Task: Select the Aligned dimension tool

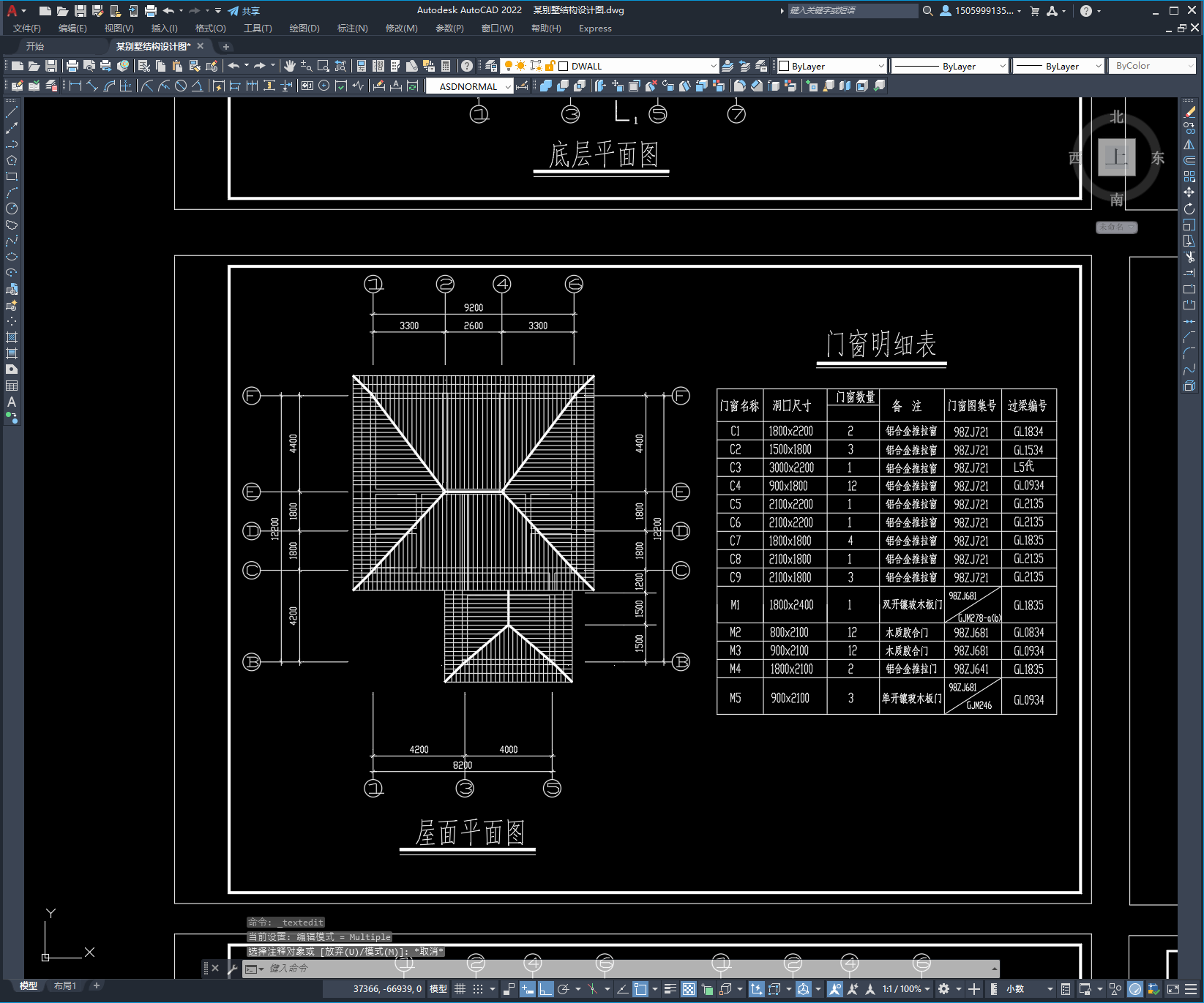Action: coord(92,86)
